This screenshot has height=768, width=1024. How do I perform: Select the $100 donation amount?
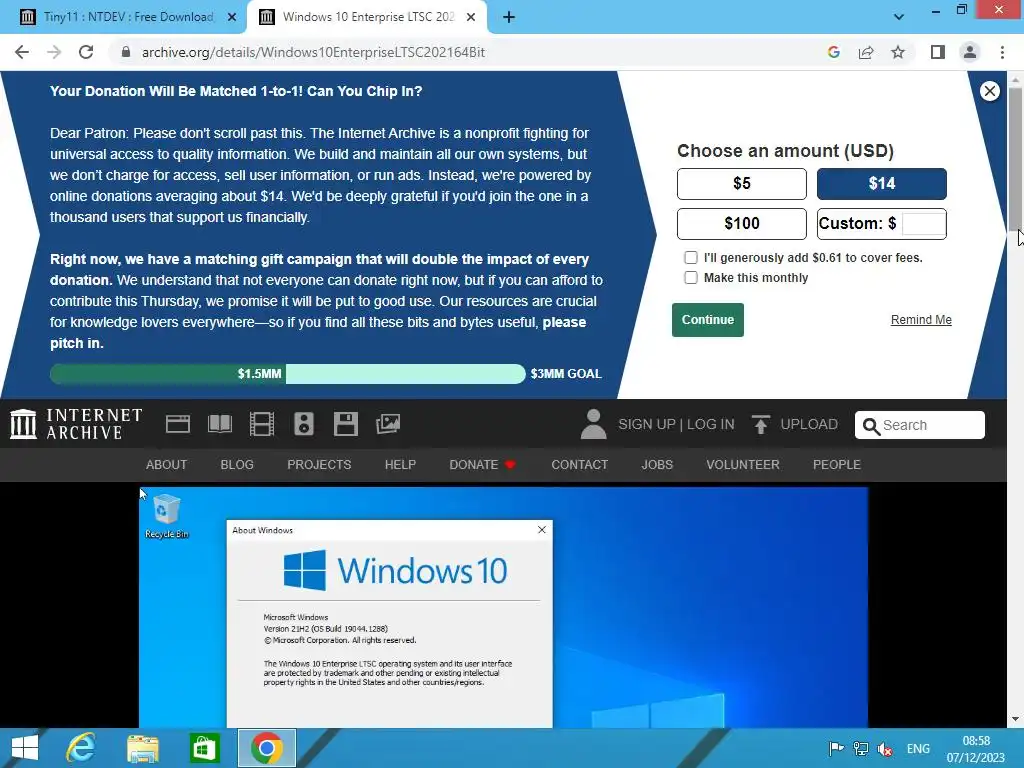pos(742,224)
